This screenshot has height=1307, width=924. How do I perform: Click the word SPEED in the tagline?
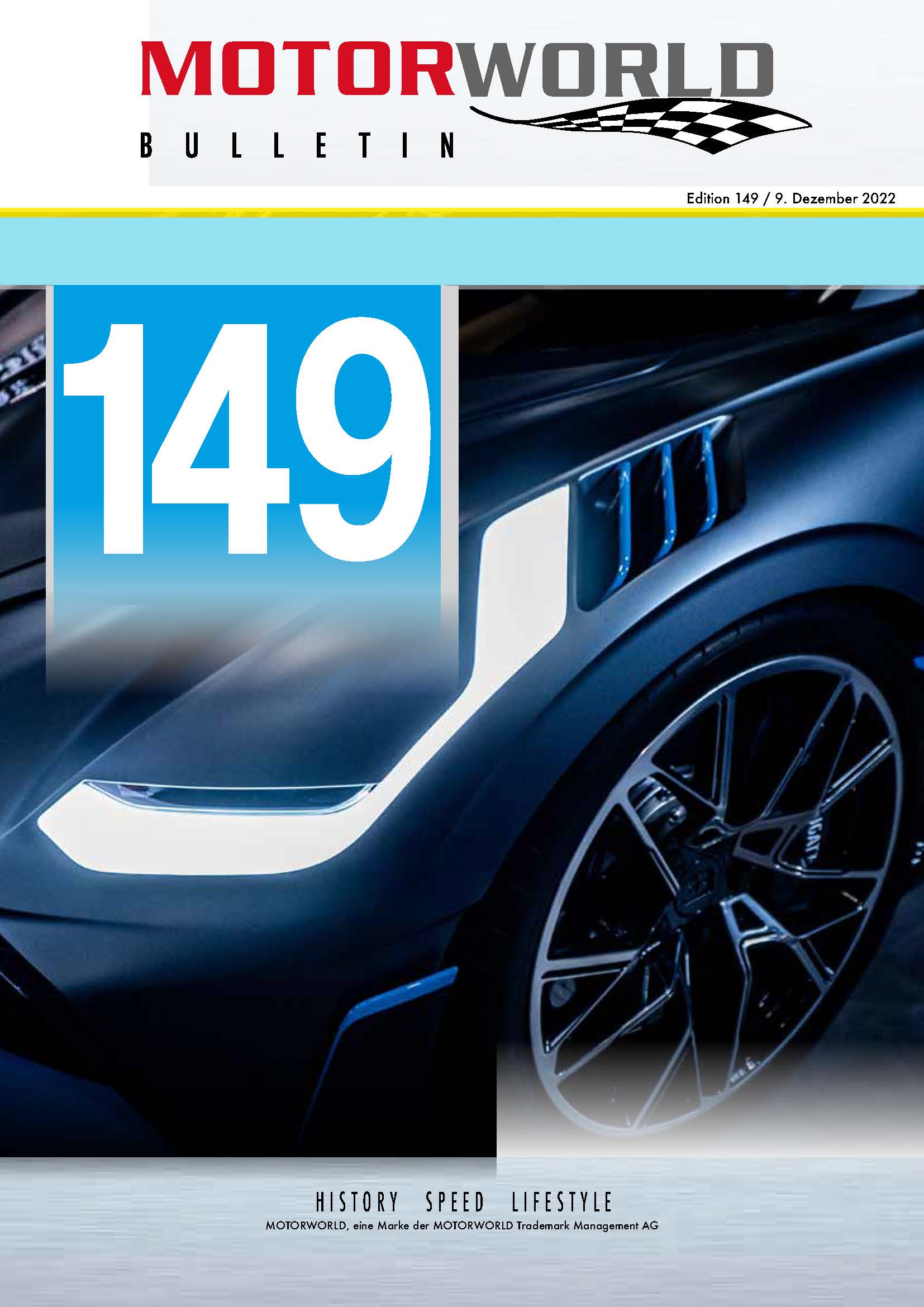click(455, 1202)
